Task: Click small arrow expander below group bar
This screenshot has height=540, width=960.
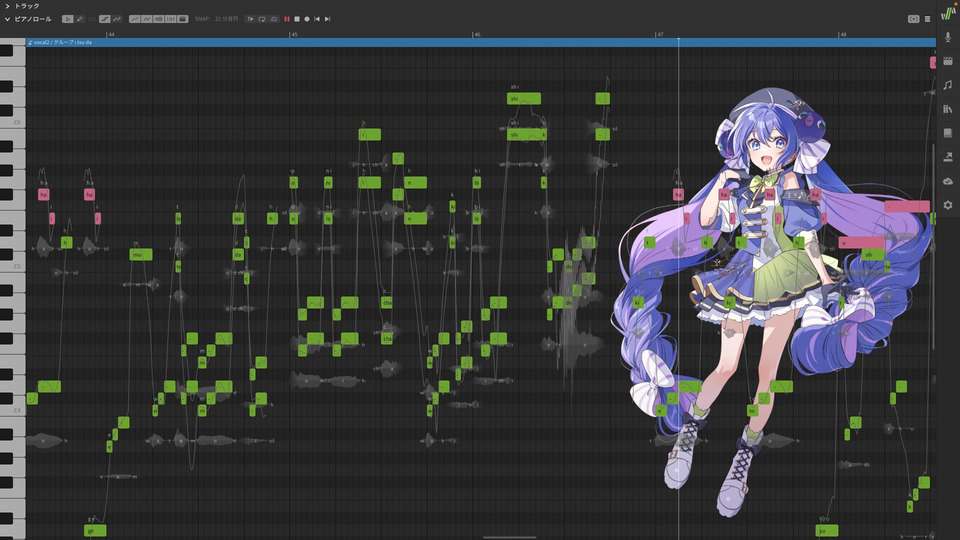Action: click(934, 51)
